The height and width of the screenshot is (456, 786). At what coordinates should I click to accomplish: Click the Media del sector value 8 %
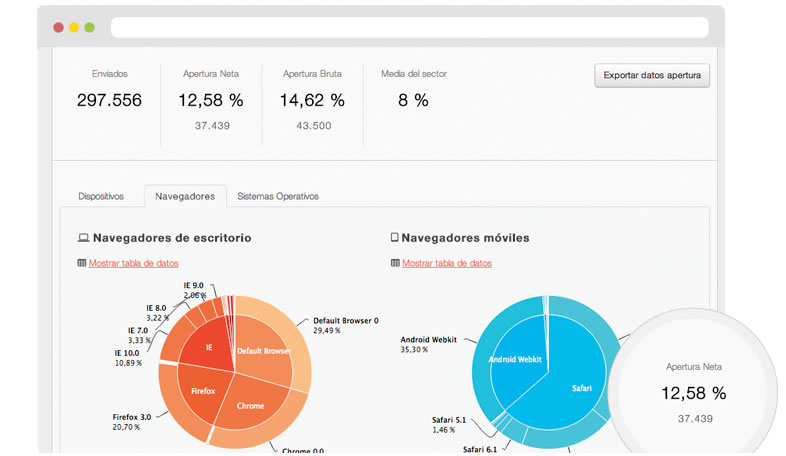(x=414, y=100)
